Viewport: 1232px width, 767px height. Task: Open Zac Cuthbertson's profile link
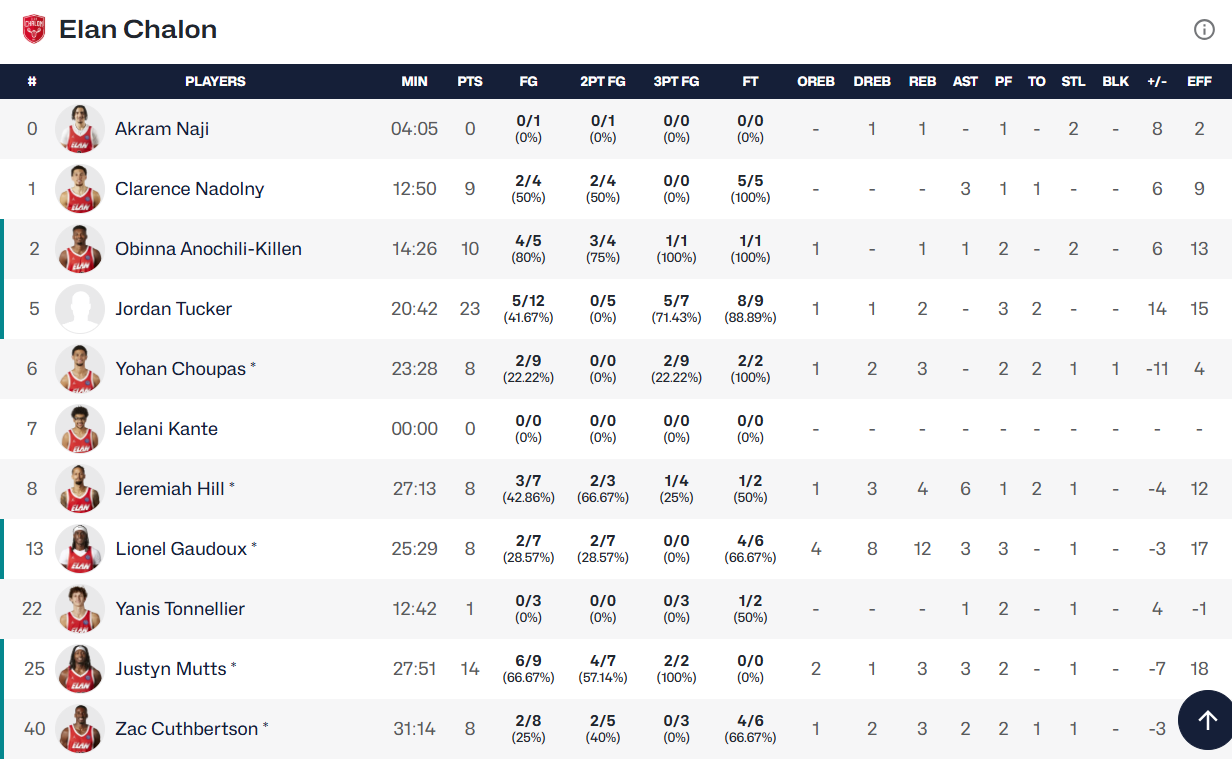coord(186,729)
